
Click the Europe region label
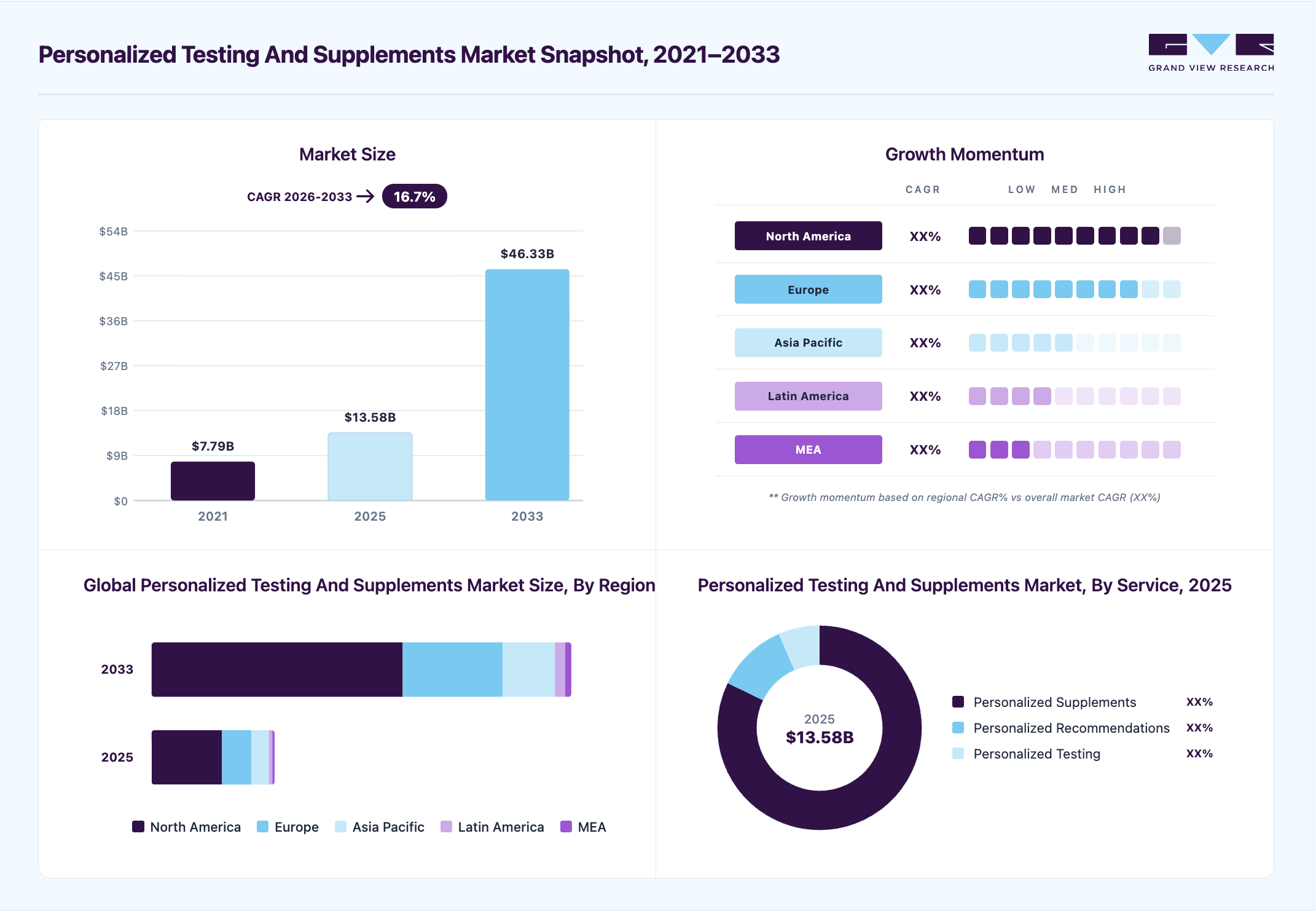pos(808,290)
